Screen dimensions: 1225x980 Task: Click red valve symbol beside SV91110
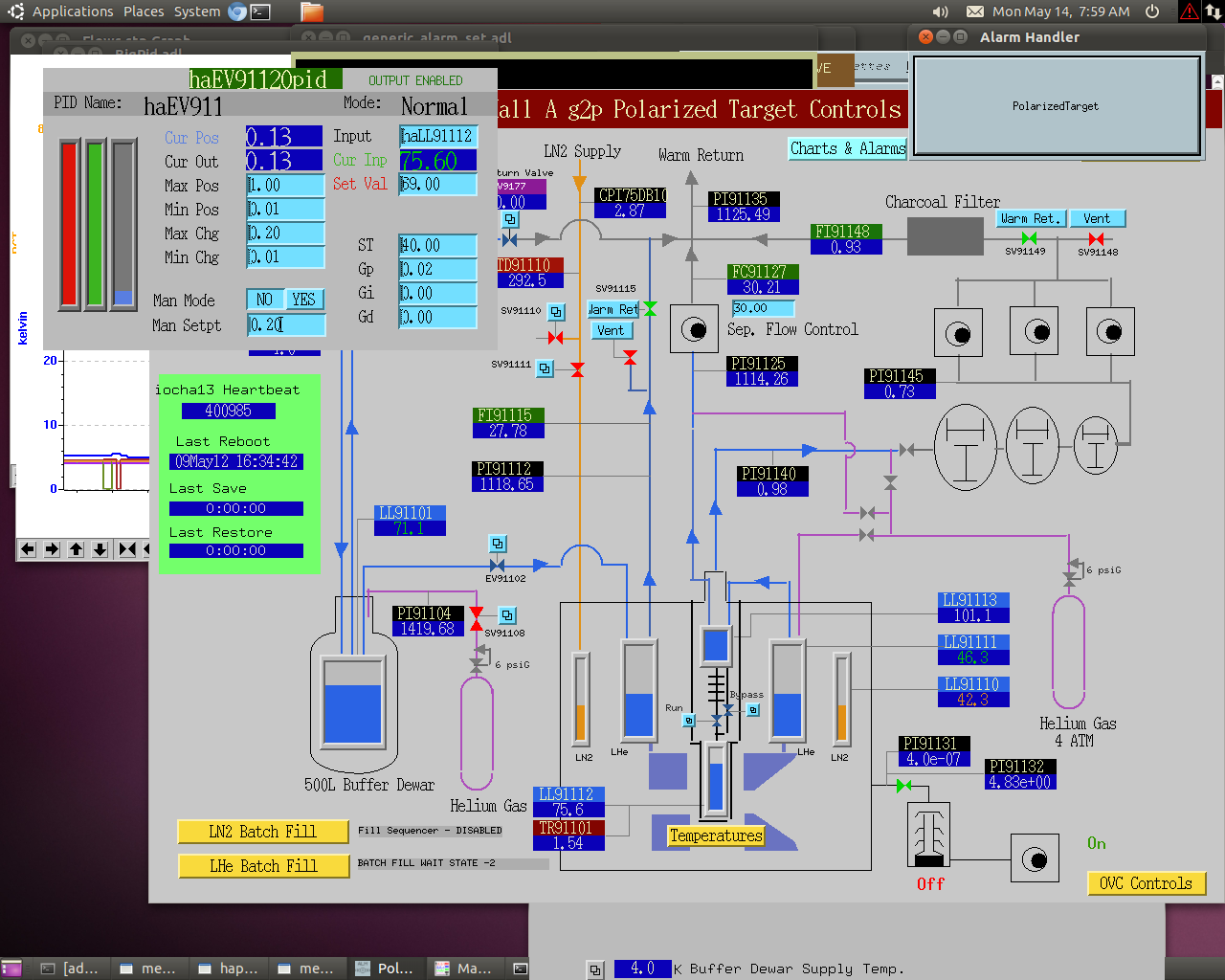click(x=555, y=338)
